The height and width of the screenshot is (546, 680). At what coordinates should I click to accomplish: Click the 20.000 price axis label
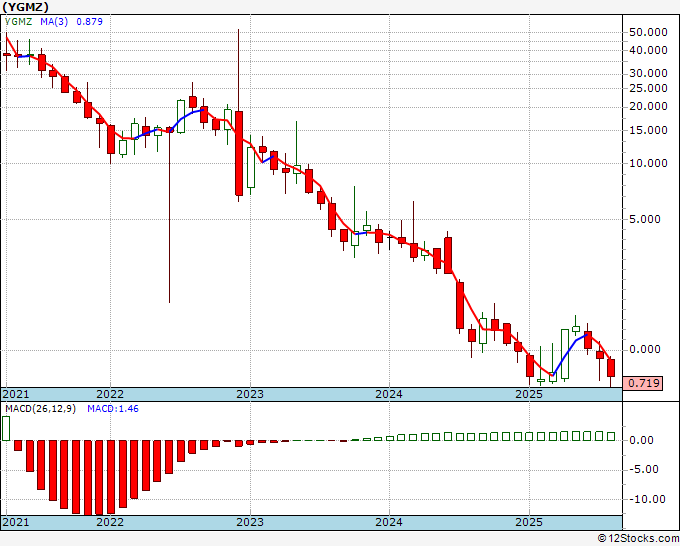coord(648,107)
